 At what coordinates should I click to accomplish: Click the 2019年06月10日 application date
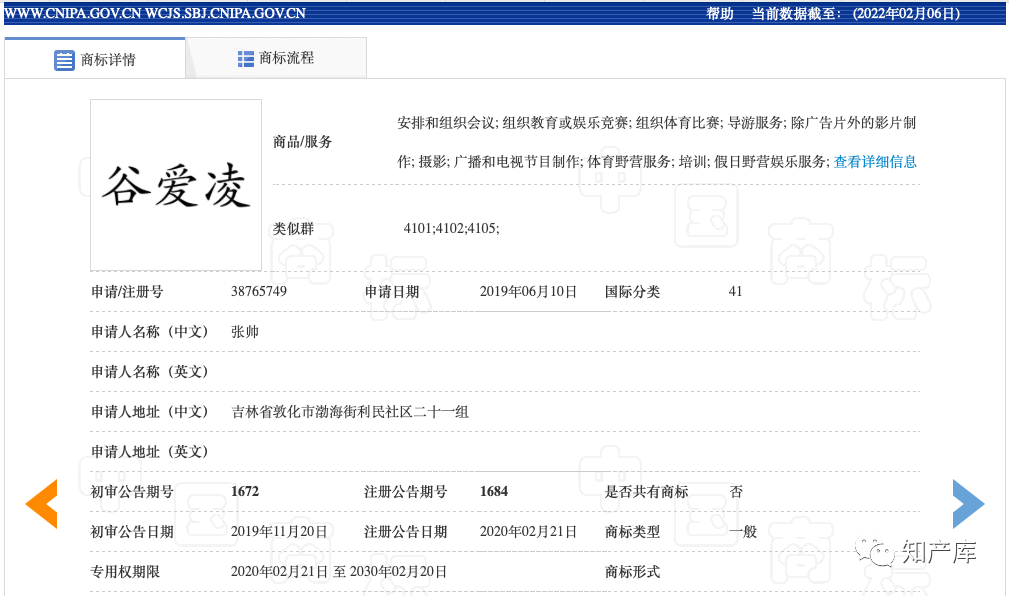coord(528,292)
